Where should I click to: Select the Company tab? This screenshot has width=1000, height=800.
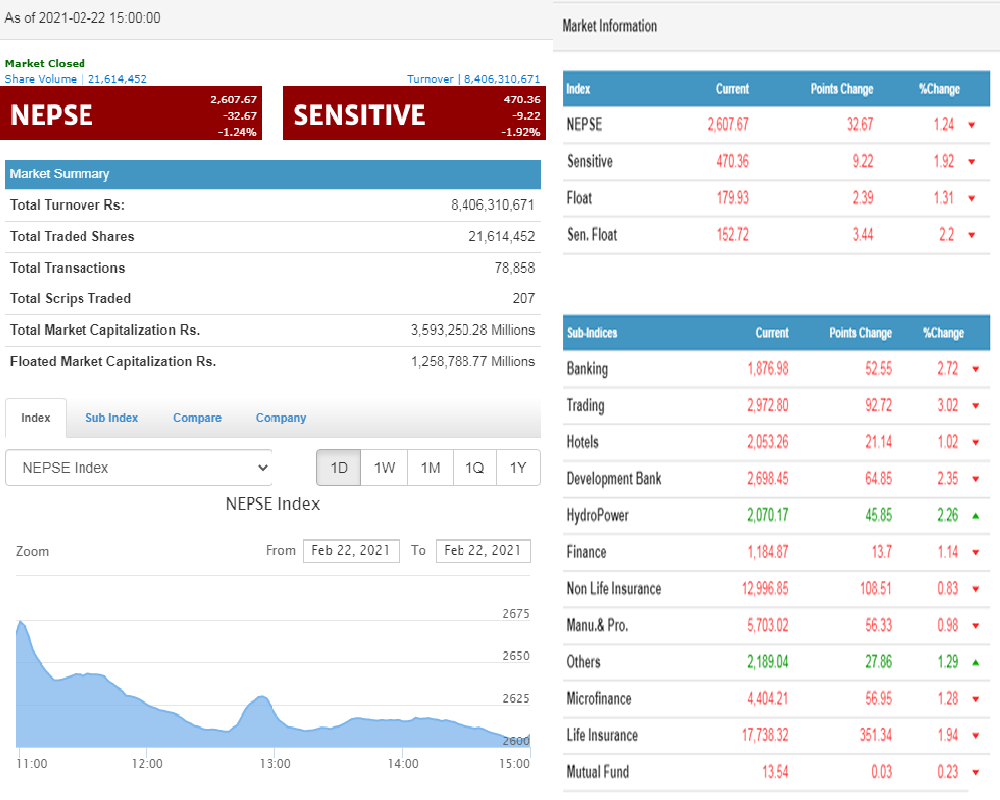(x=281, y=418)
